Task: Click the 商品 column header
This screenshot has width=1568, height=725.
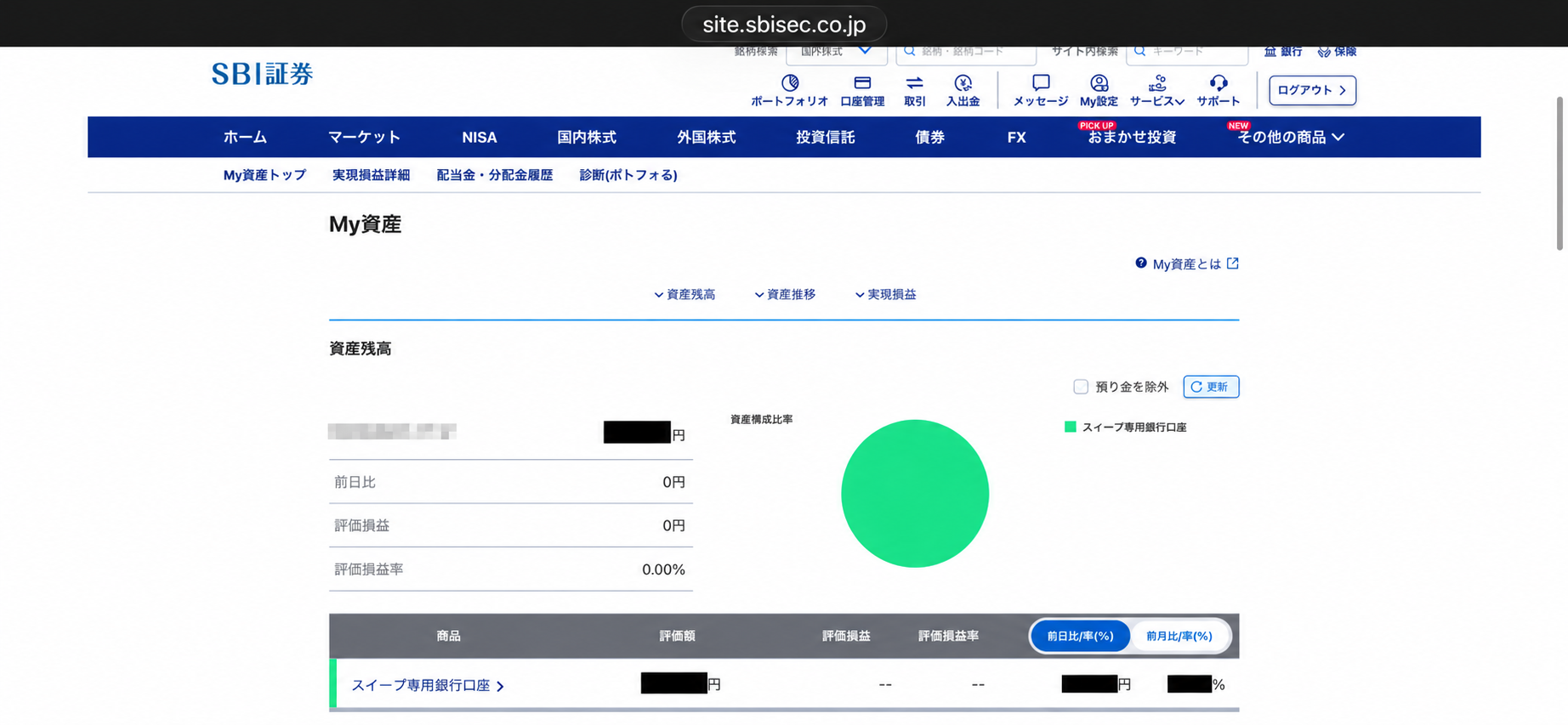Action: (x=448, y=636)
